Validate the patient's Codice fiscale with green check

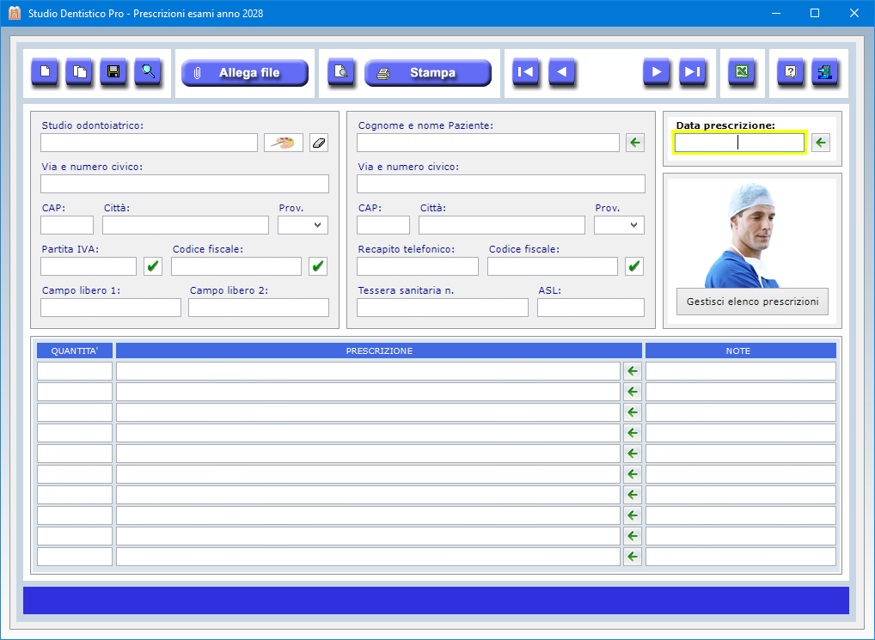click(634, 266)
